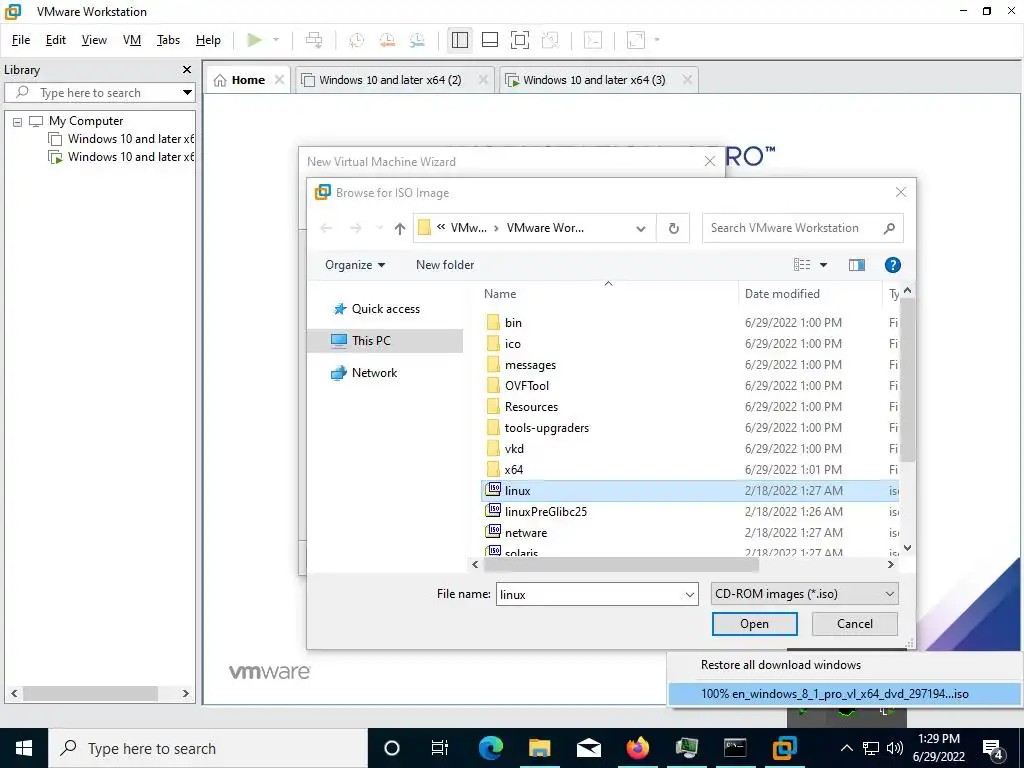Select the powered-on Windows 10 VM in Library
The width and height of the screenshot is (1024, 768).
pyautogui.click(x=122, y=157)
